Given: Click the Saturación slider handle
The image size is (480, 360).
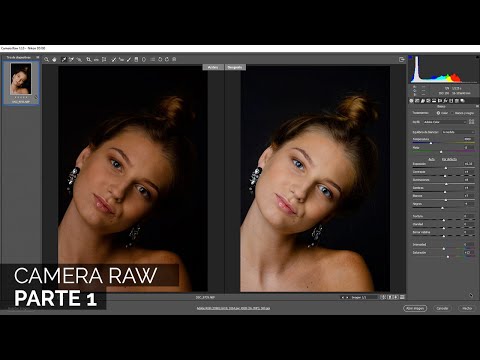Looking at the screenshot, I should [448, 257].
